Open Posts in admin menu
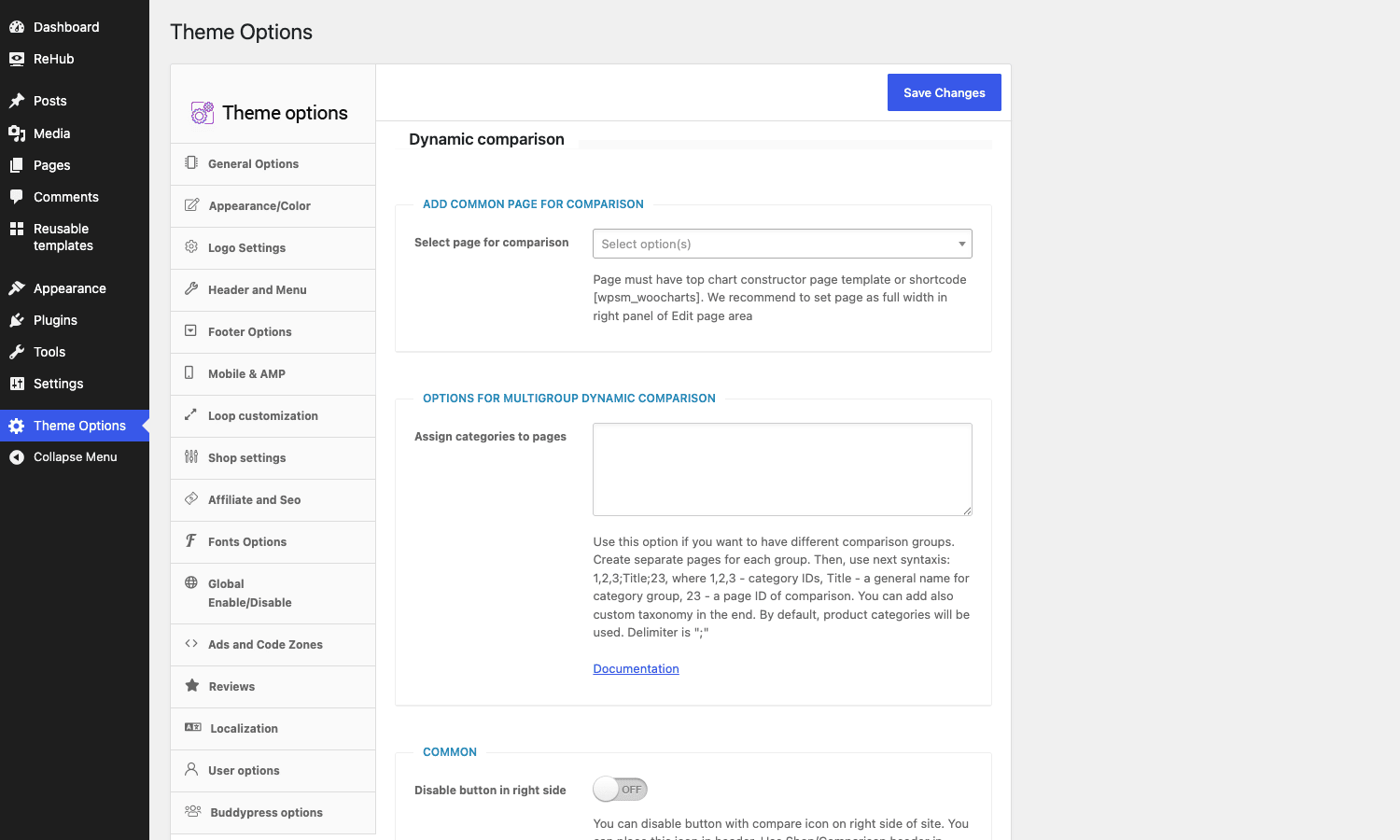 point(75,101)
